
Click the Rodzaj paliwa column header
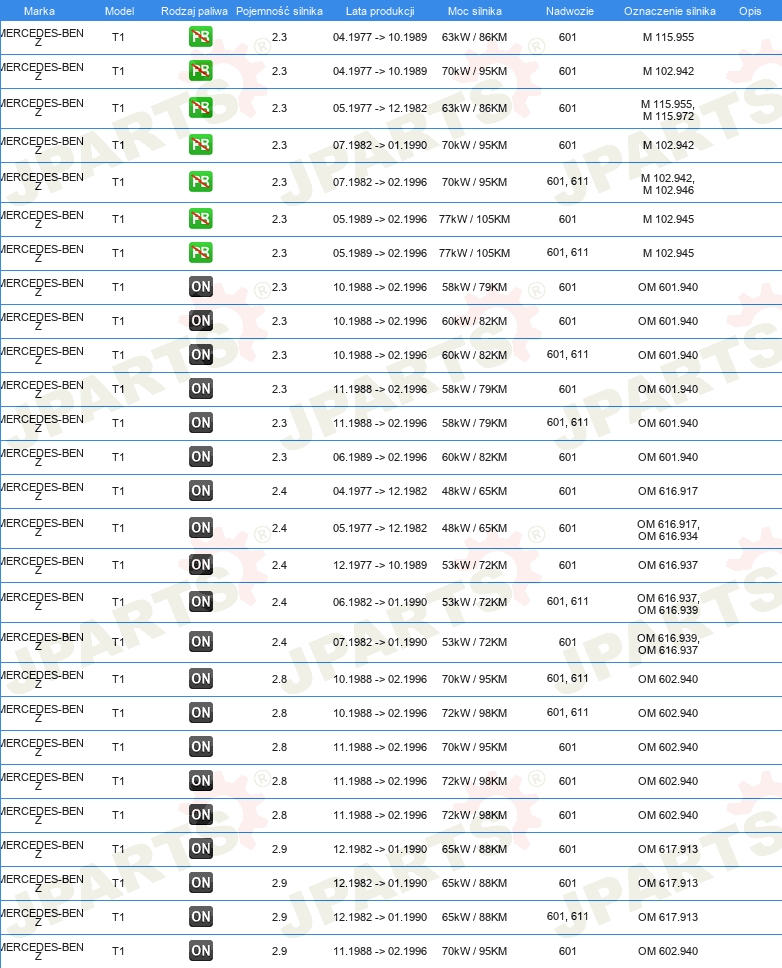tap(194, 11)
